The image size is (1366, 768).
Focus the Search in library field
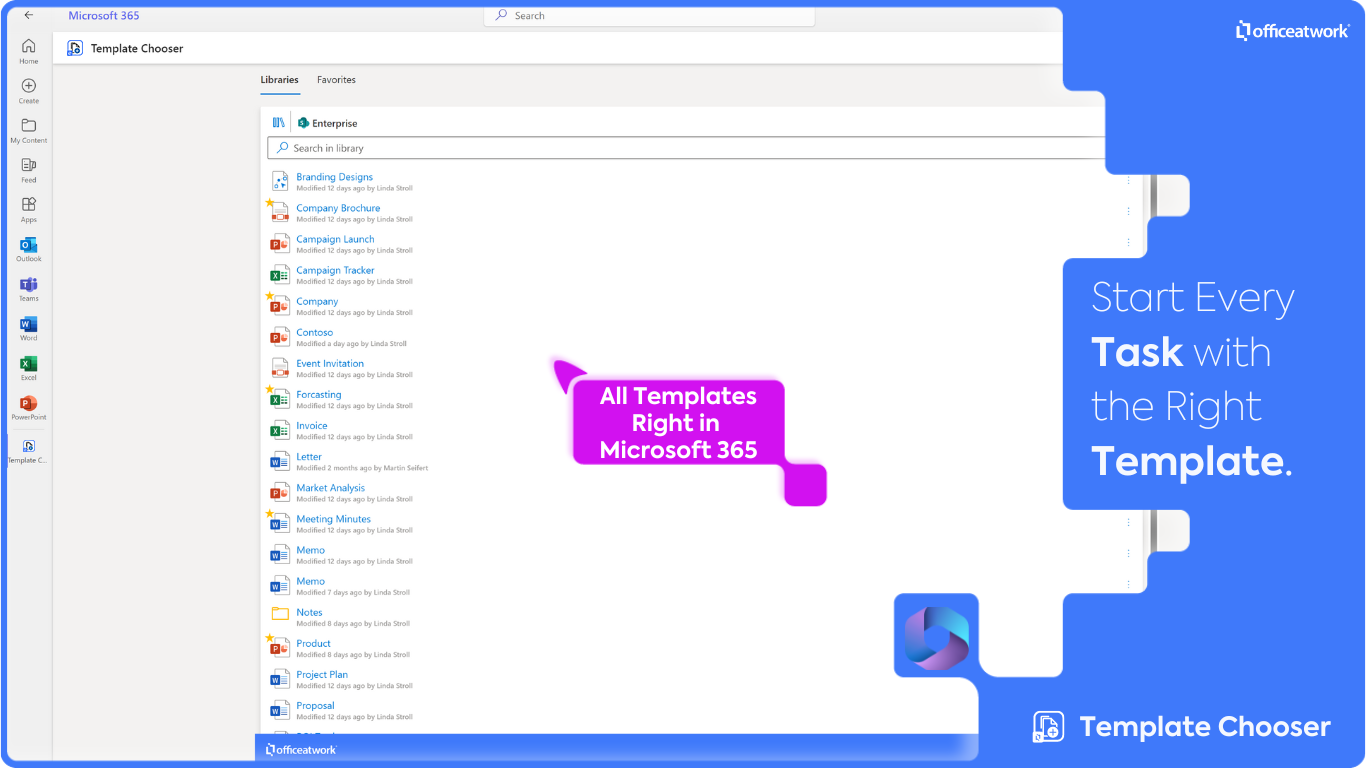point(686,148)
